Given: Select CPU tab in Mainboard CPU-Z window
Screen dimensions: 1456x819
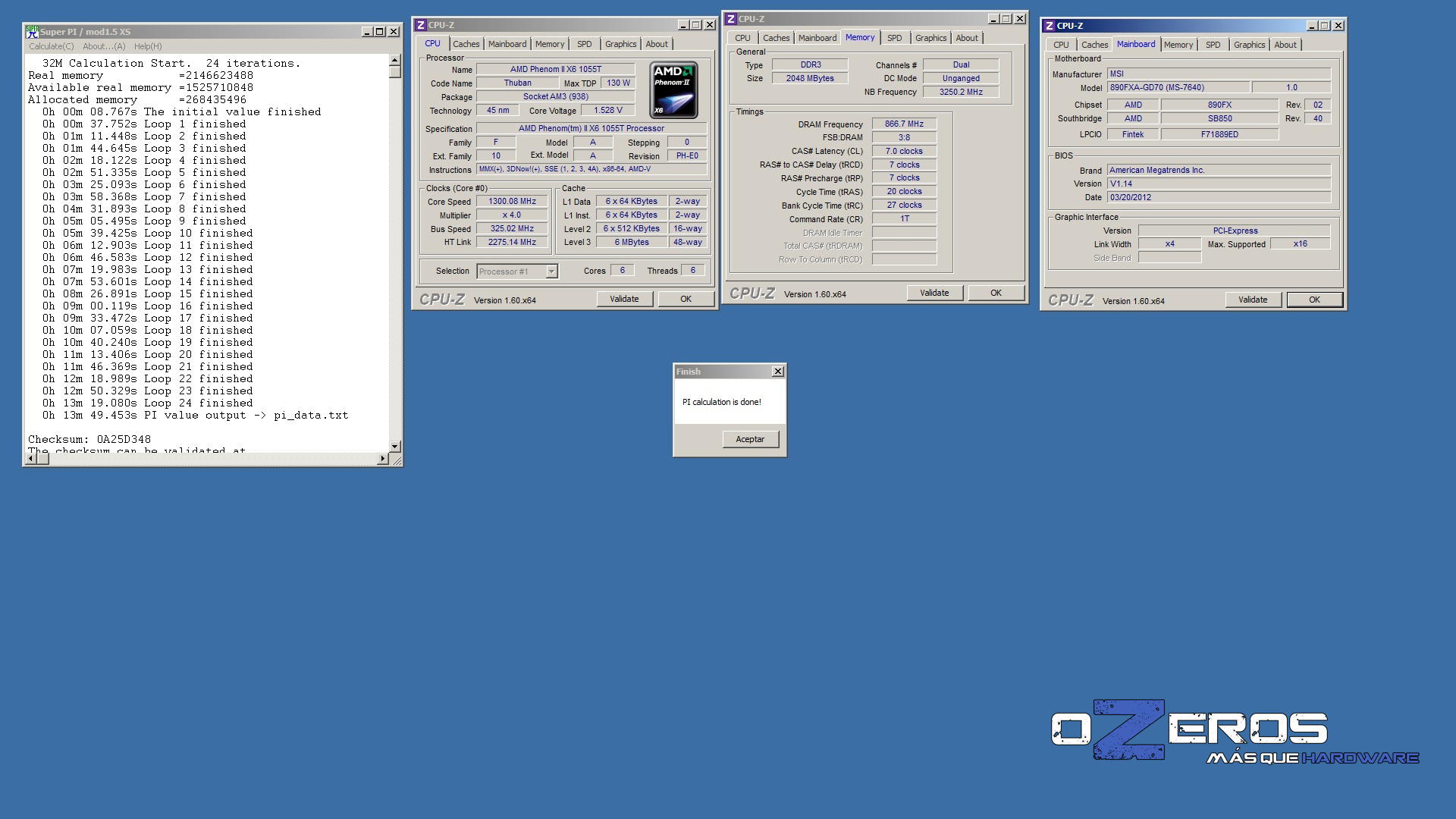Looking at the screenshot, I should [1061, 45].
